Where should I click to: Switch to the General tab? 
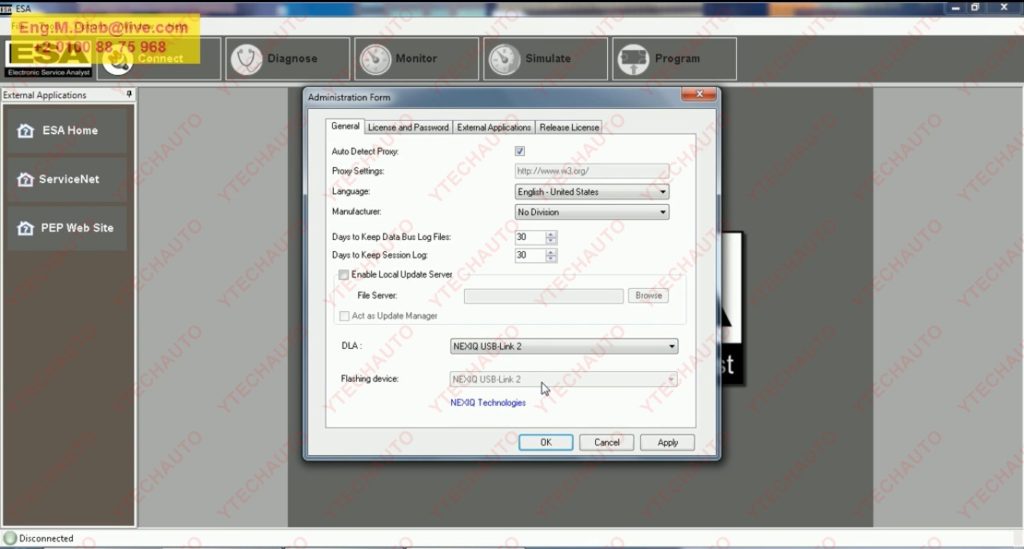pos(345,127)
